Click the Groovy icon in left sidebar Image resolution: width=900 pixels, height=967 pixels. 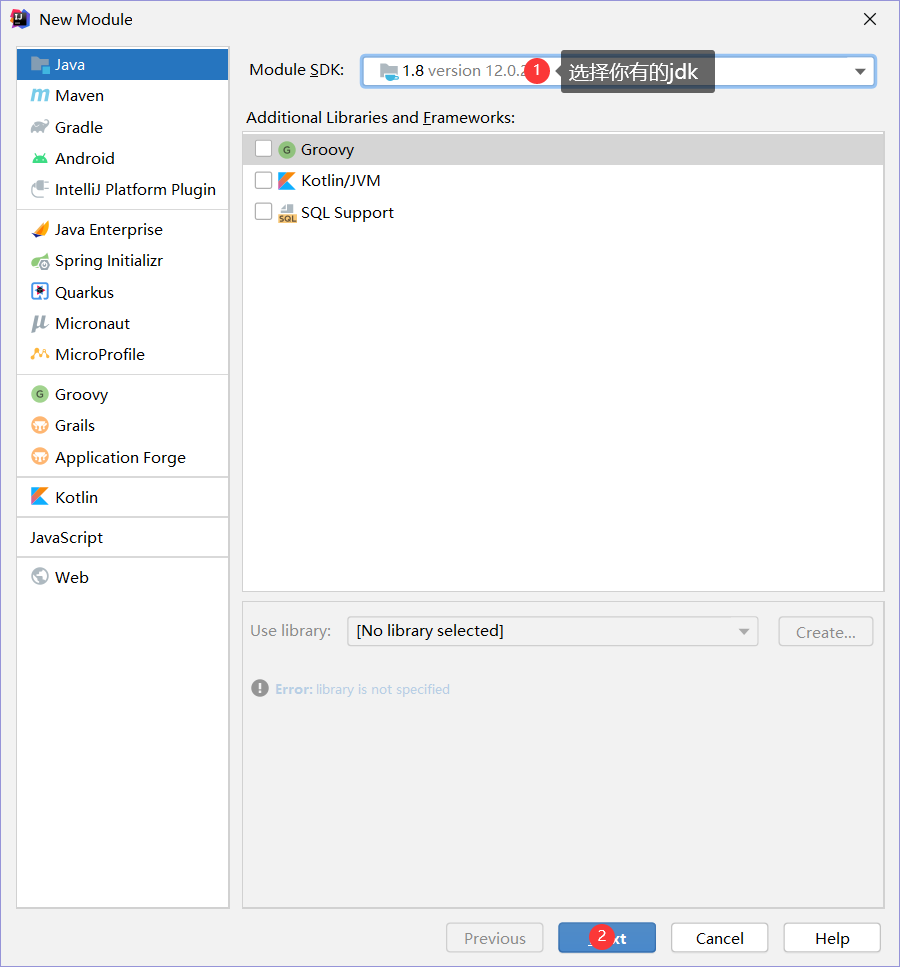[40, 394]
